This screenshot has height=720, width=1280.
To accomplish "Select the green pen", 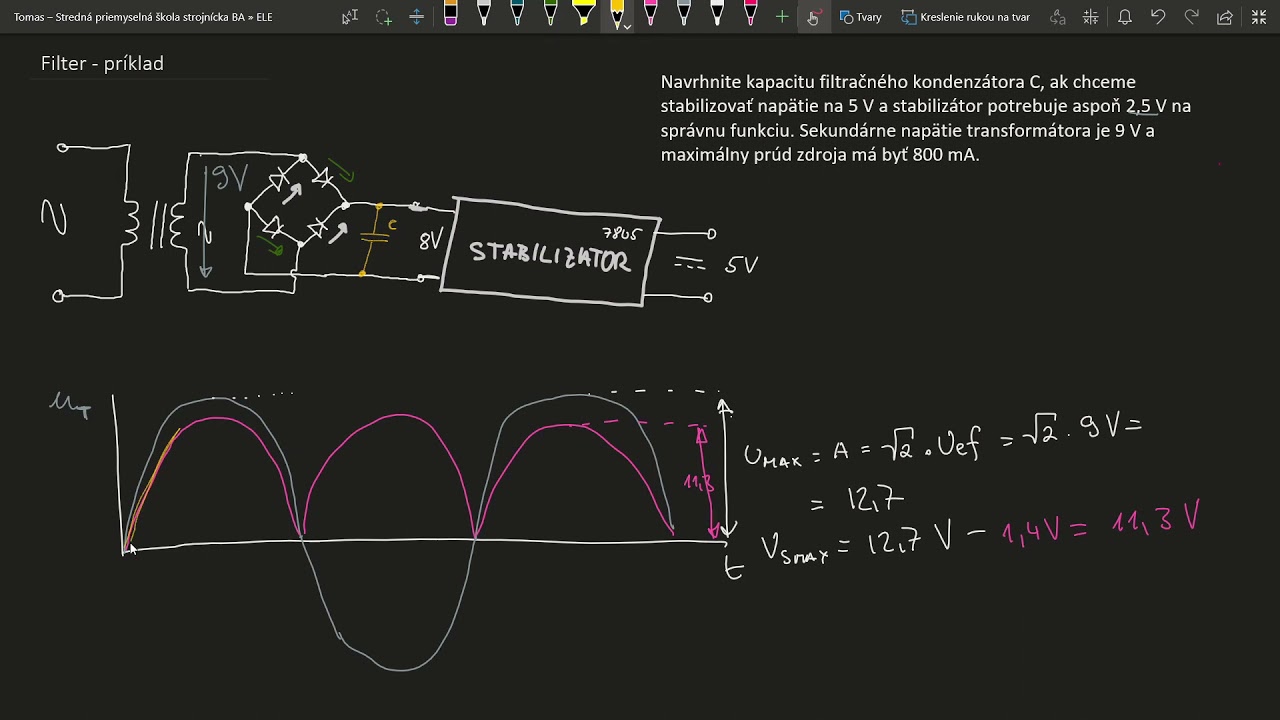I will [550, 14].
